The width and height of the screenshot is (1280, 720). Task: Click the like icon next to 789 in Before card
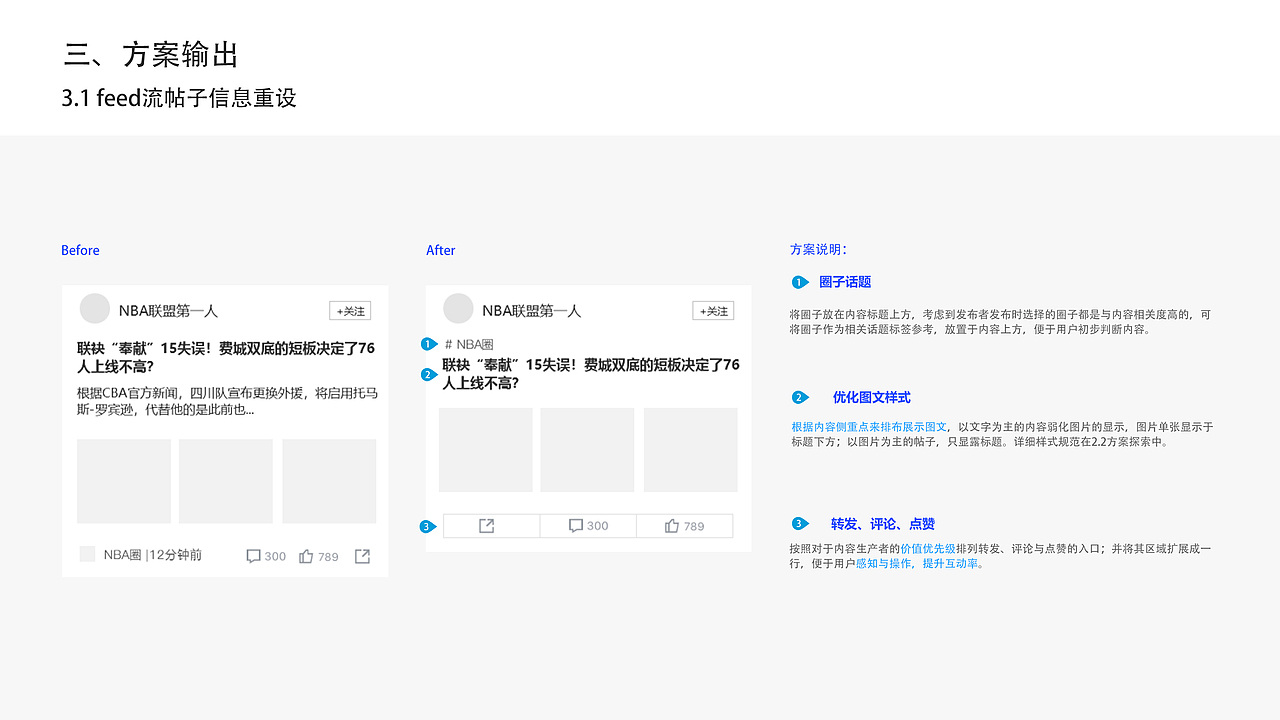point(305,555)
